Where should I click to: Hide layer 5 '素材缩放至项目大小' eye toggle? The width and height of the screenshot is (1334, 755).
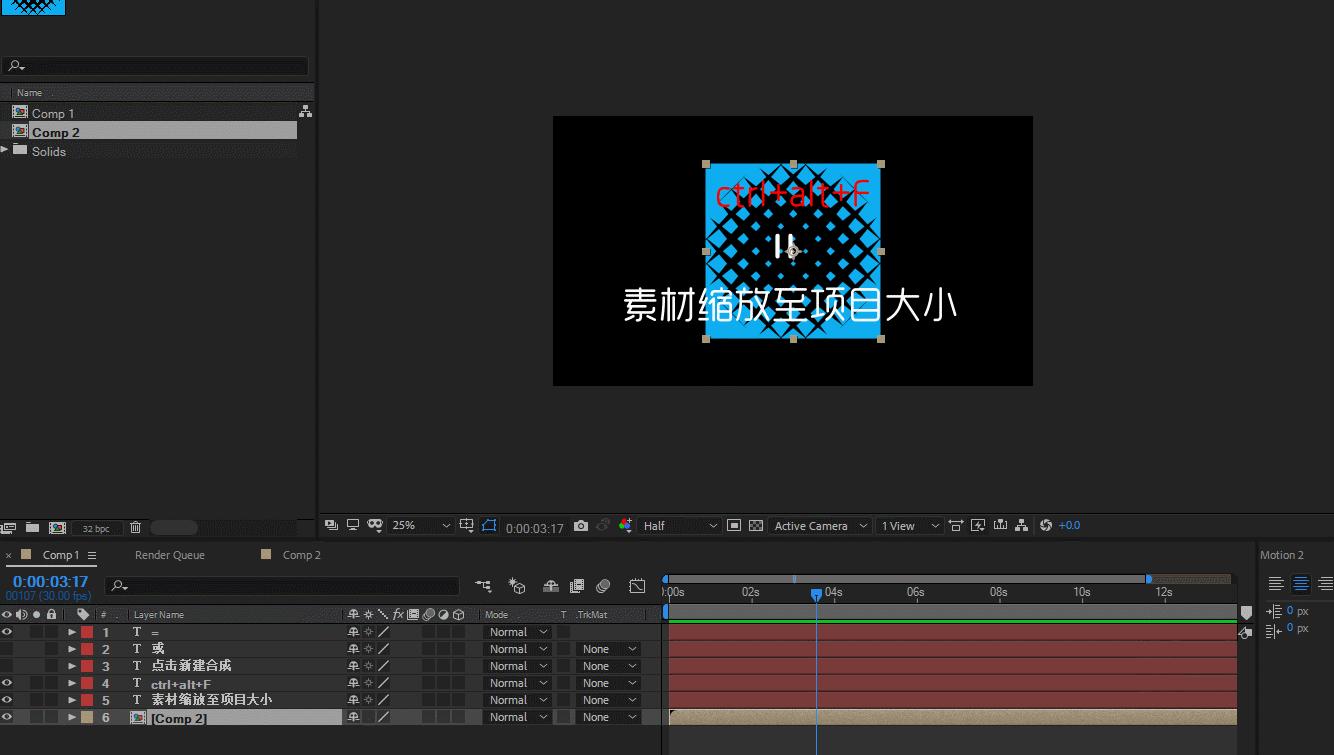tap(7, 700)
